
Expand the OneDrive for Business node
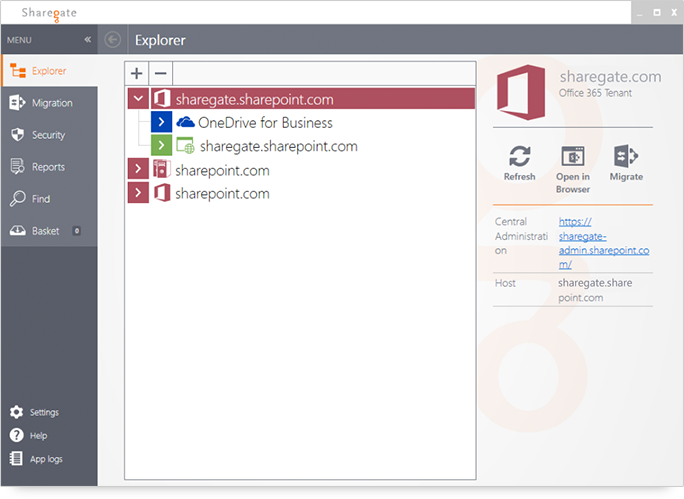(x=161, y=123)
